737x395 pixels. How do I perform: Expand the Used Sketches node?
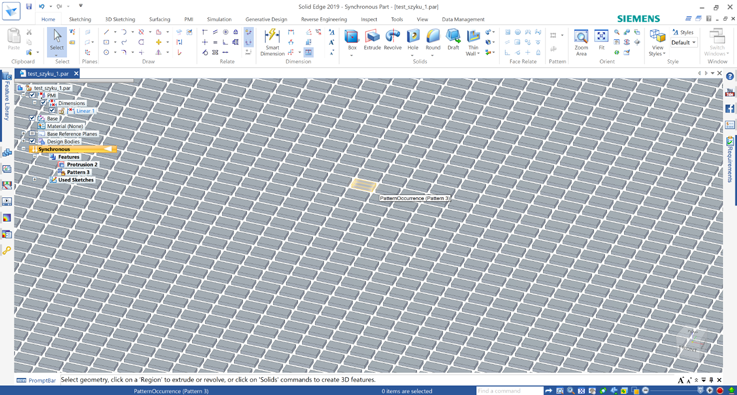(x=34, y=180)
